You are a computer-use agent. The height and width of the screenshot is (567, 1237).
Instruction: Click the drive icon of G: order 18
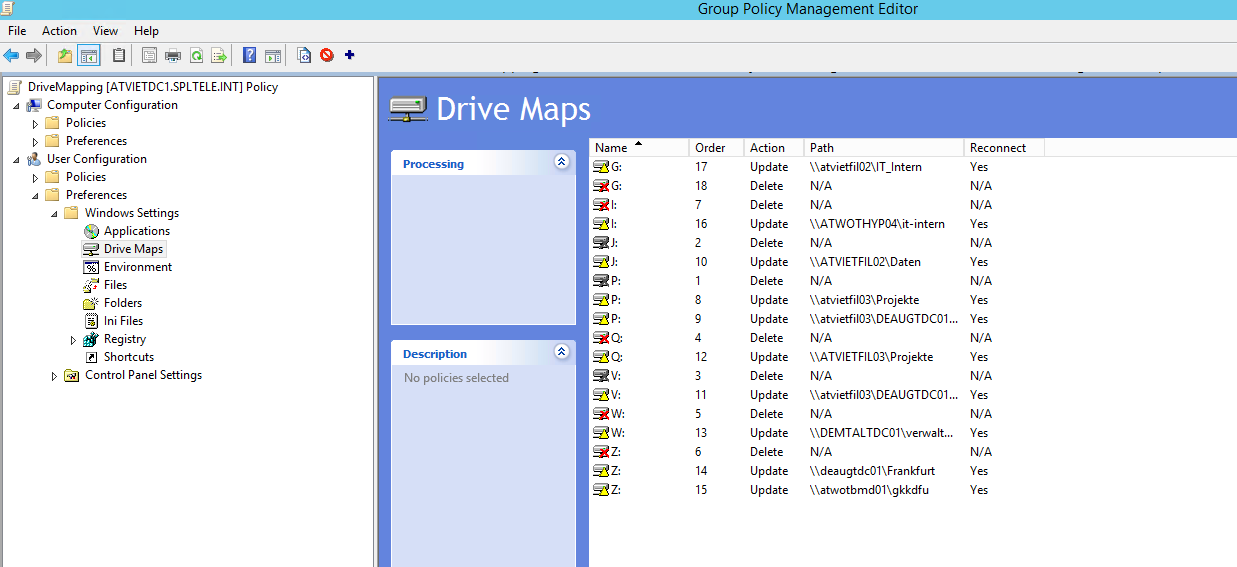[601, 186]
